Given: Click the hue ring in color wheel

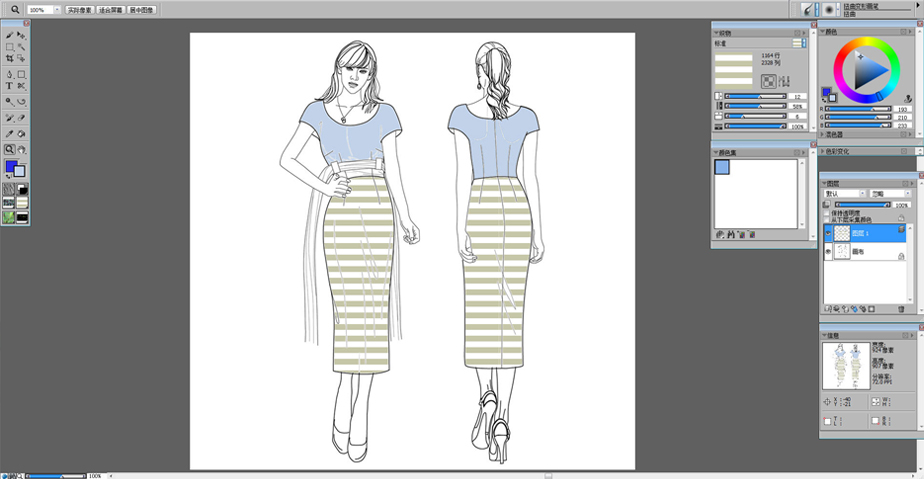Looking at the screenshot, I should [867, 41].
